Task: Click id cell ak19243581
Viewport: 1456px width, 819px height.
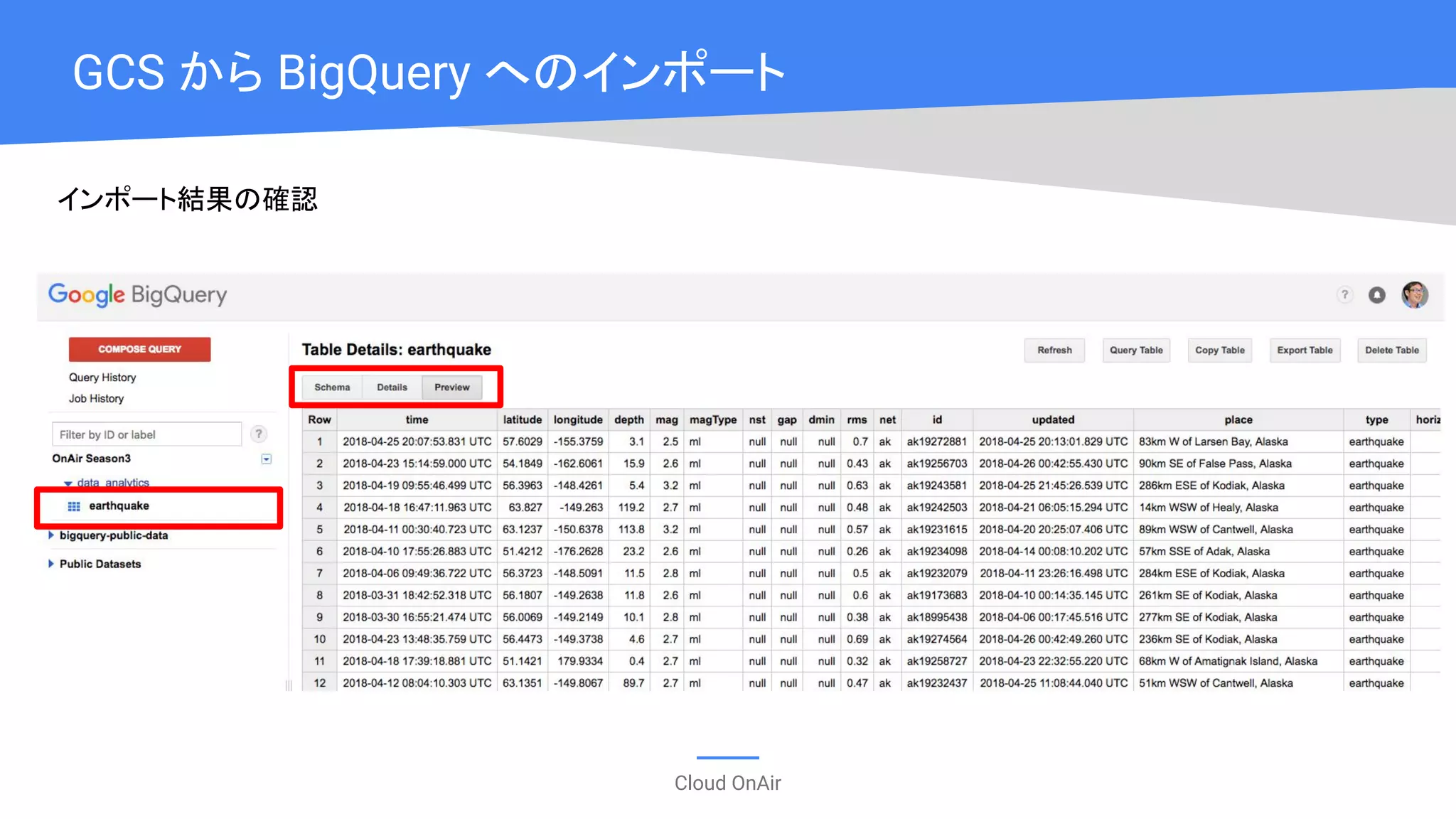Action: pyautogui.click(x=937, y=486)
